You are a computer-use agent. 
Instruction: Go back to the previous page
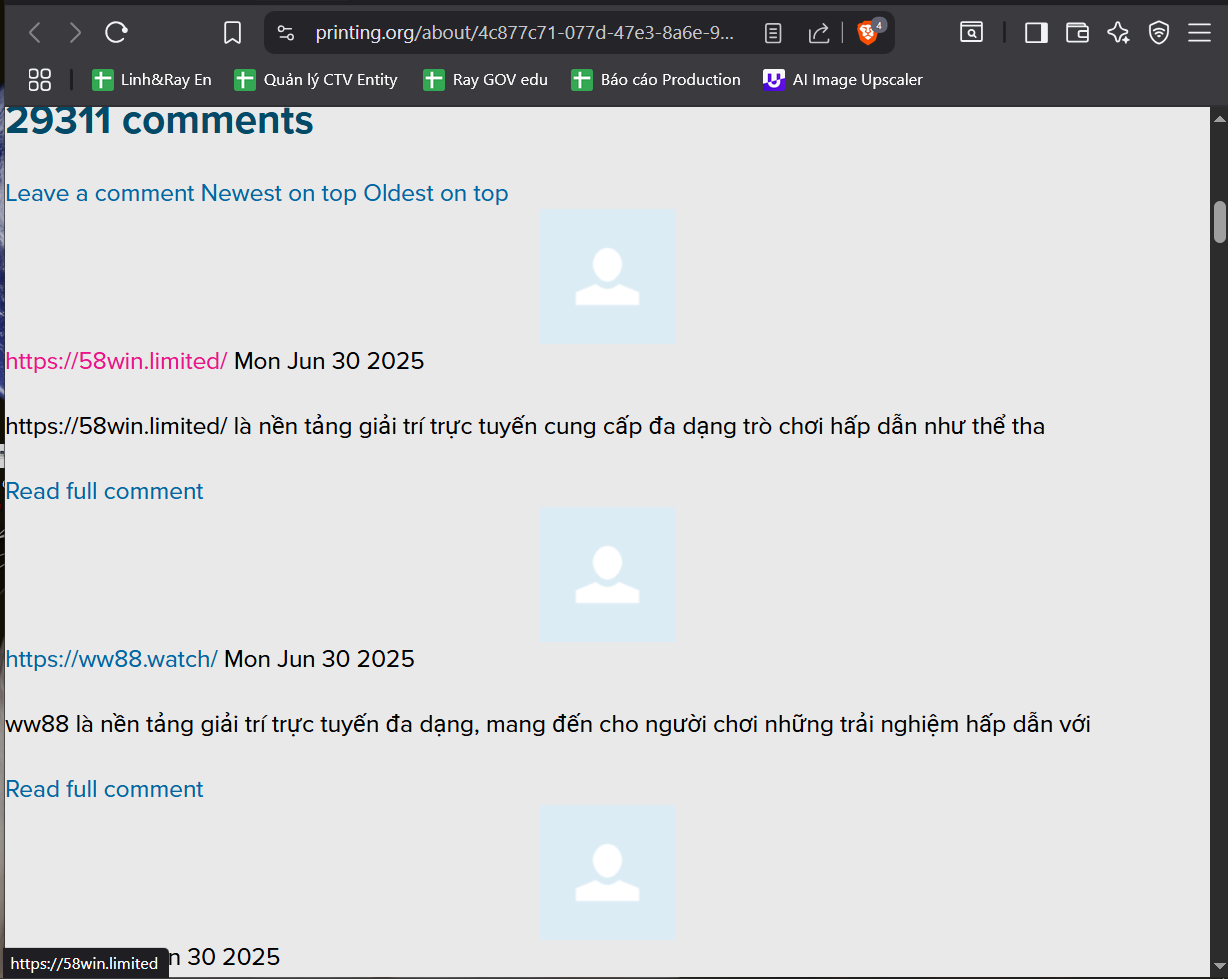[35, 33]
